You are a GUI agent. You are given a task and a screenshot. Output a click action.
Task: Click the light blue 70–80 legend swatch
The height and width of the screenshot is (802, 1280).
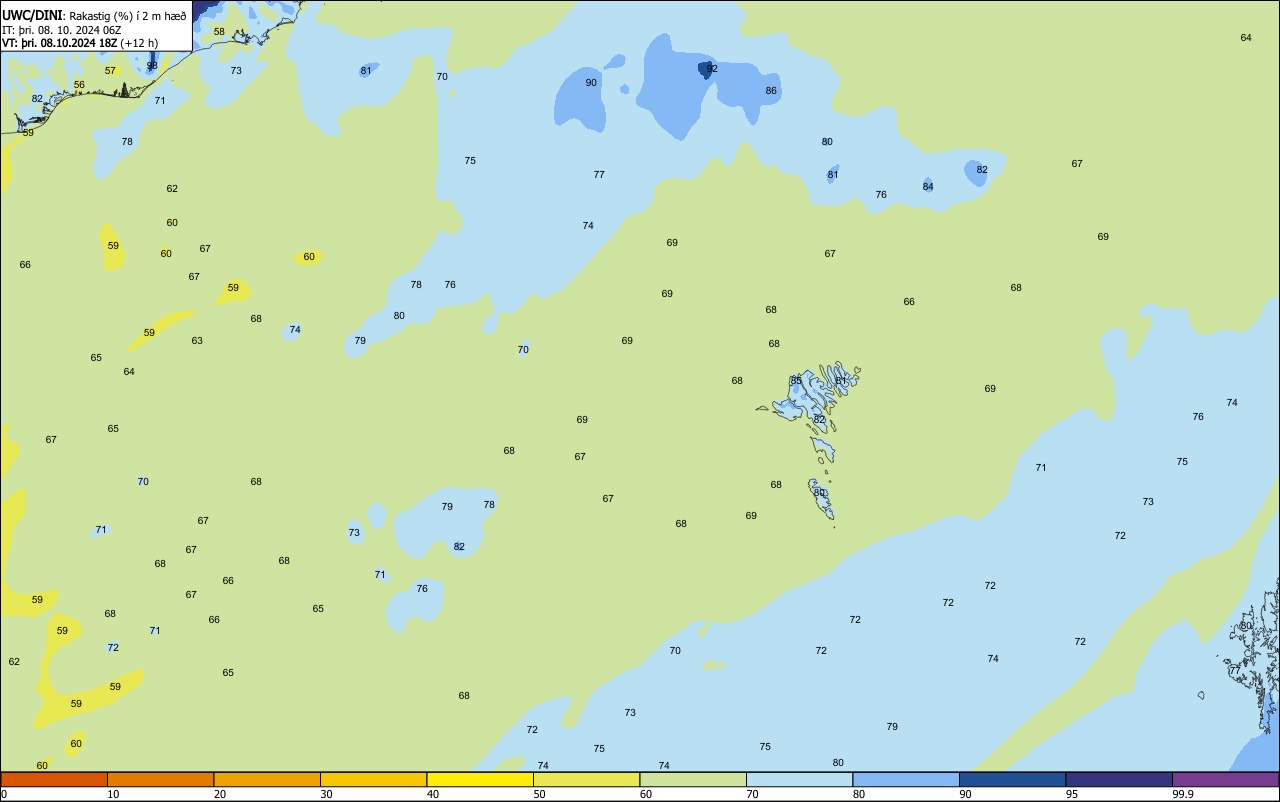799,779
